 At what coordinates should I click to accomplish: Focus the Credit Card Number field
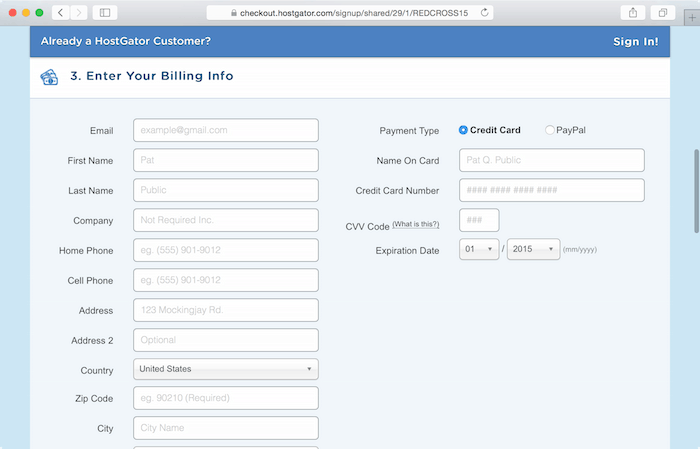coord(551,190)
